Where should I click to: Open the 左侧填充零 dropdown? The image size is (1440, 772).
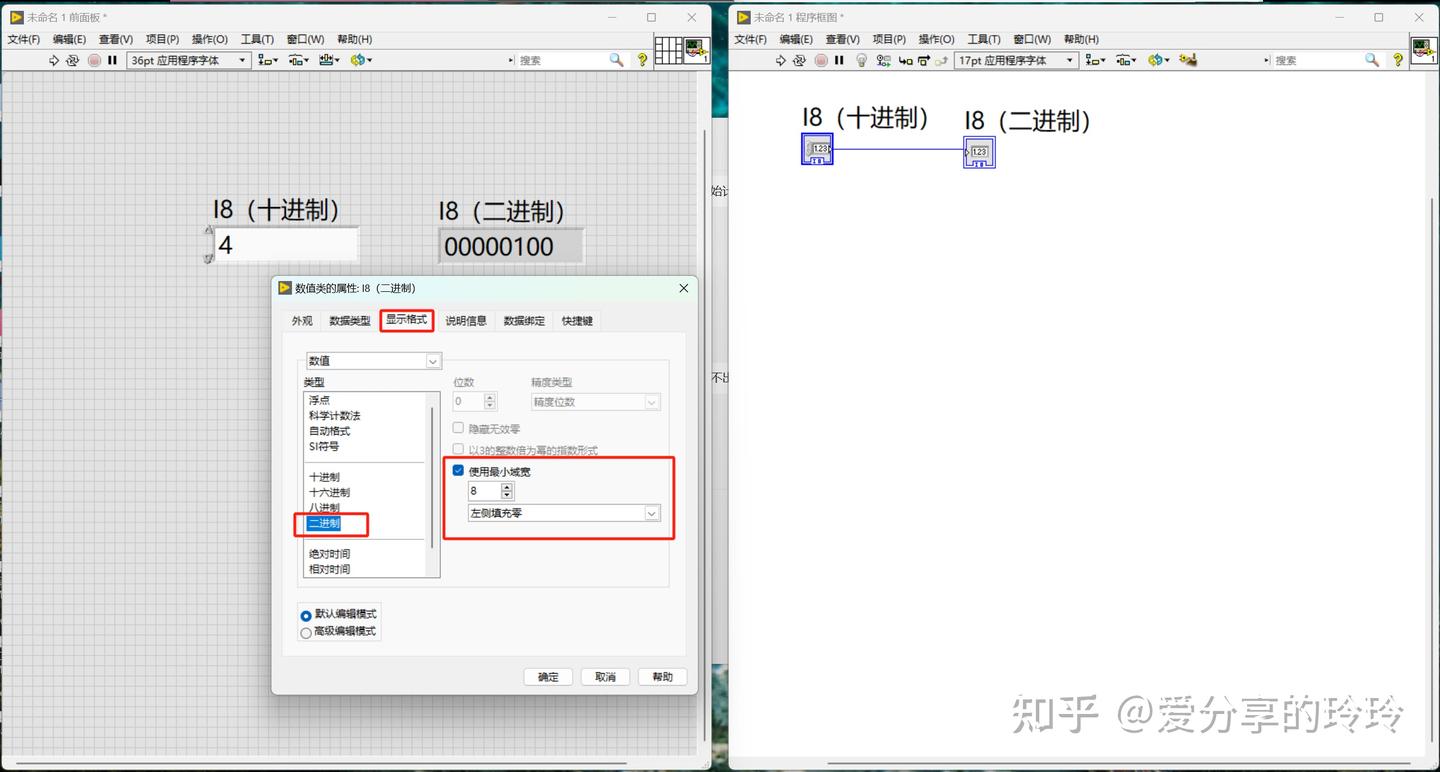pos(651,513)
